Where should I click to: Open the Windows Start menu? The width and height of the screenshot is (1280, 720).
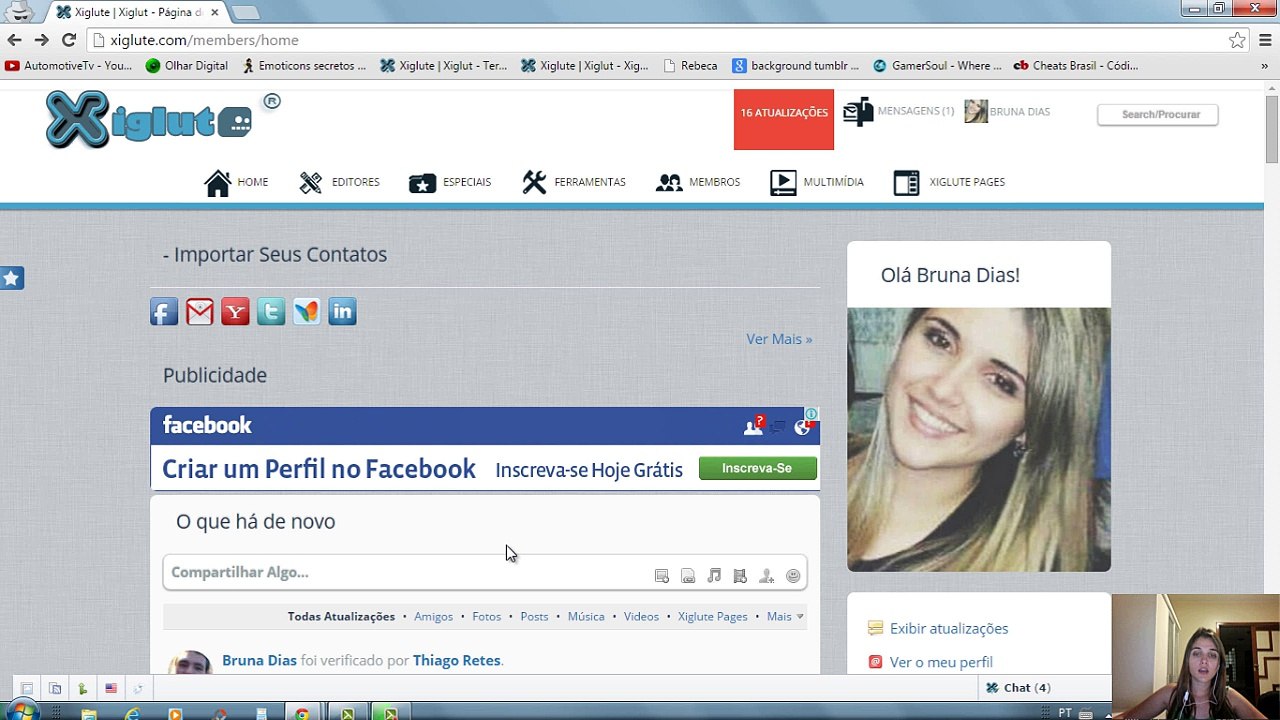20,712
